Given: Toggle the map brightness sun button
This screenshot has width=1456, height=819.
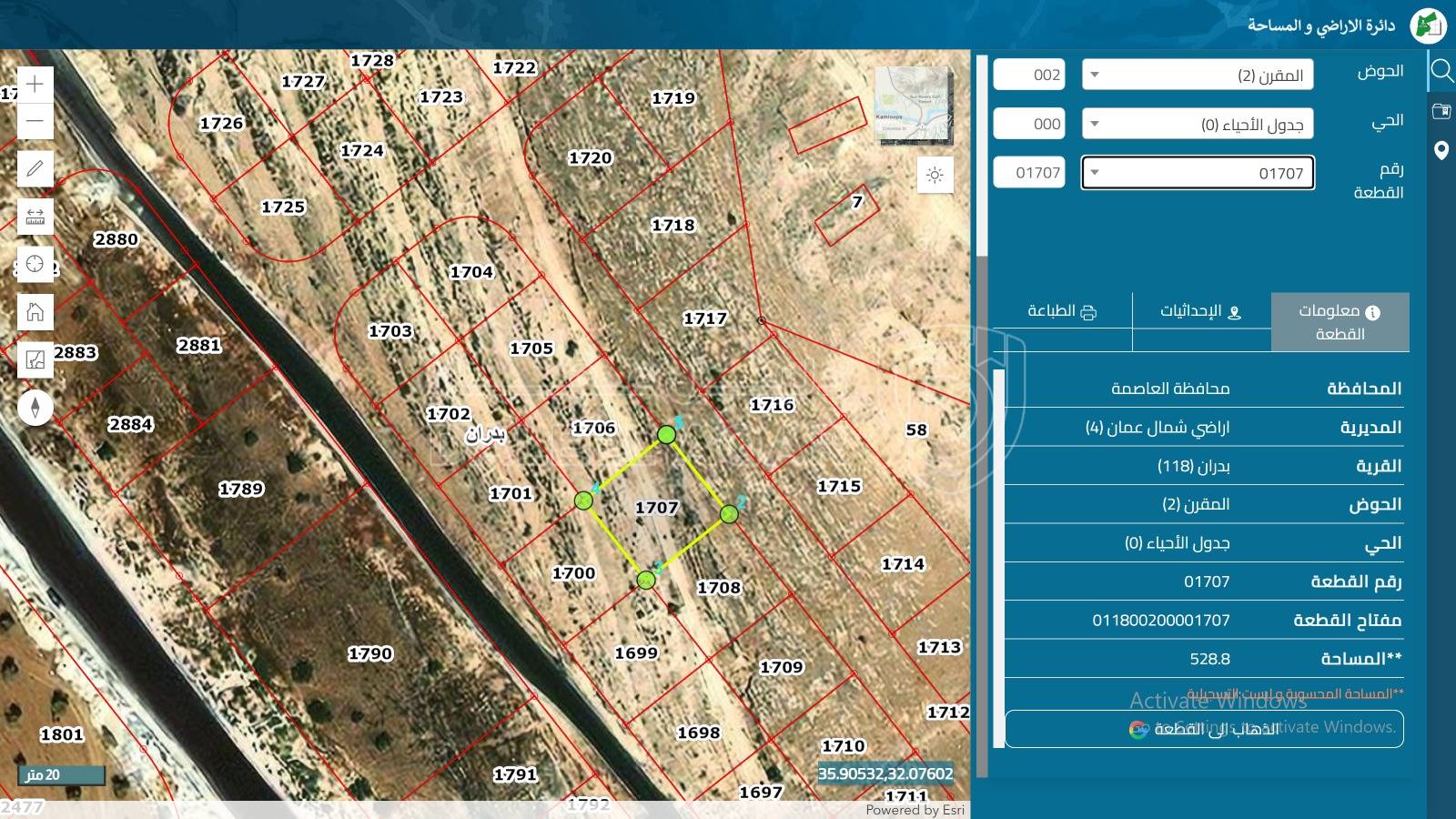Looking at the screenshot, I should click(x=935, y=175).
